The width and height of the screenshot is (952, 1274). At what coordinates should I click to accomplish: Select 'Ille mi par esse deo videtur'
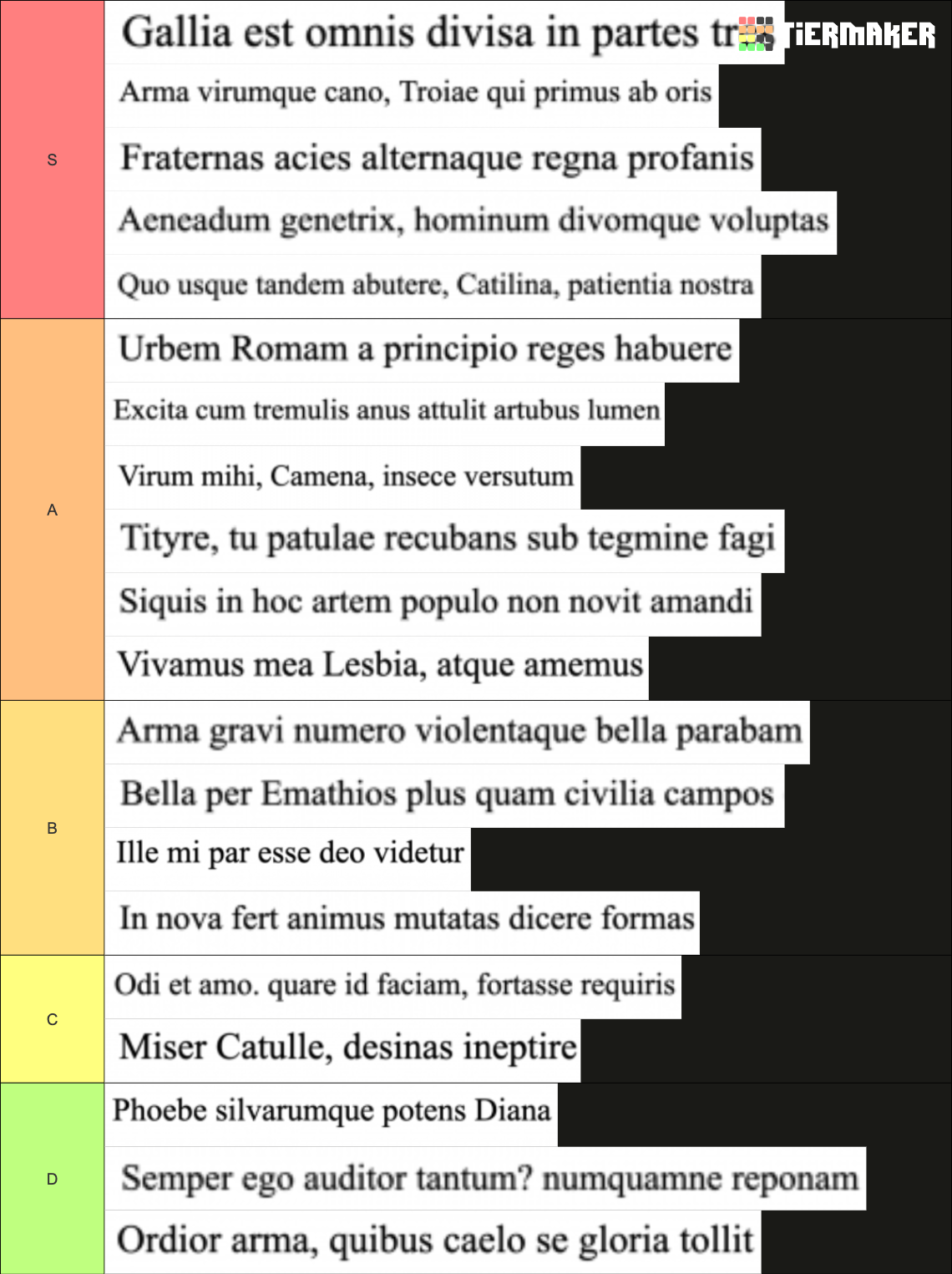(288, 860)
